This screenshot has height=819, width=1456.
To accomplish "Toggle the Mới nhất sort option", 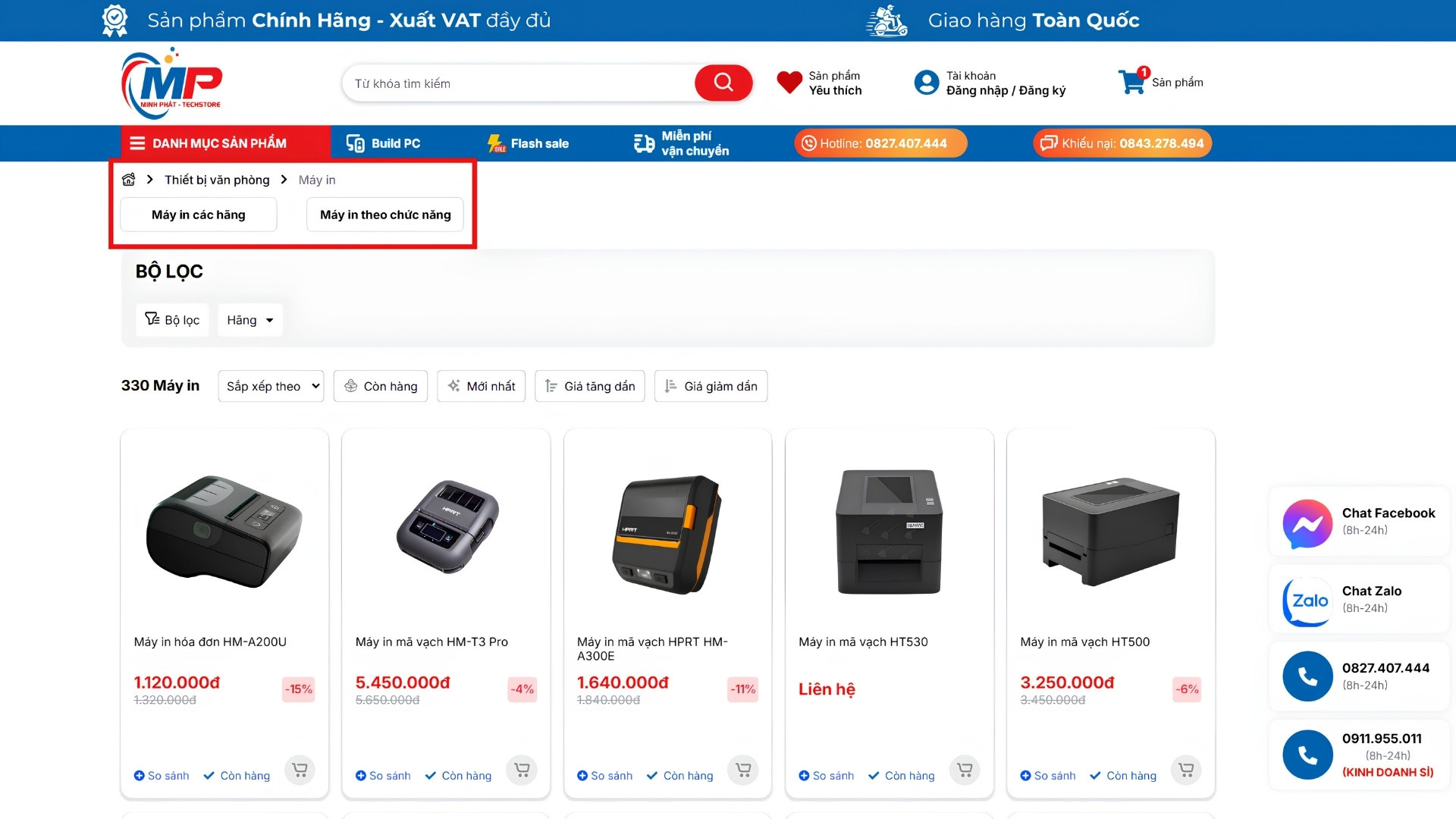I will click(481, 386).
